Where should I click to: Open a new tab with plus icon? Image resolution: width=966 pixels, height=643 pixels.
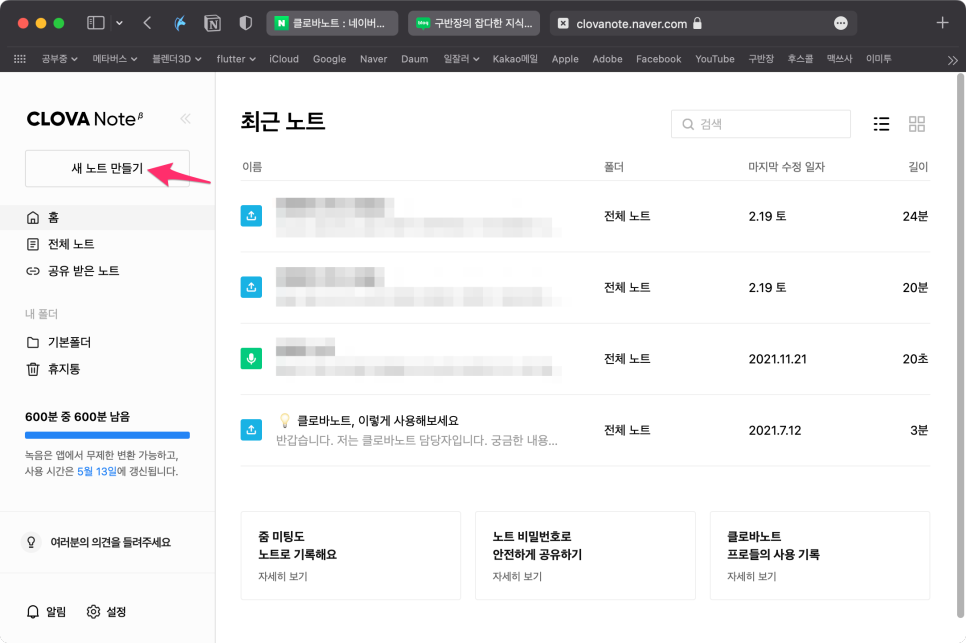(x=942, y=23)
